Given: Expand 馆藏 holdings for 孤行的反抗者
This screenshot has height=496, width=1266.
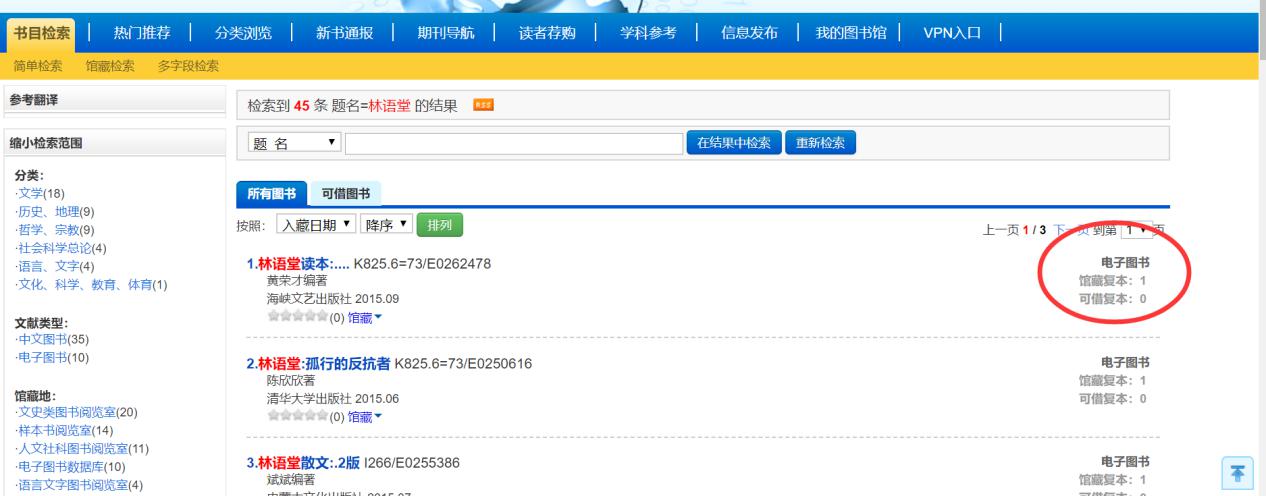Looking at the screenshot, I should coord(364,416).
